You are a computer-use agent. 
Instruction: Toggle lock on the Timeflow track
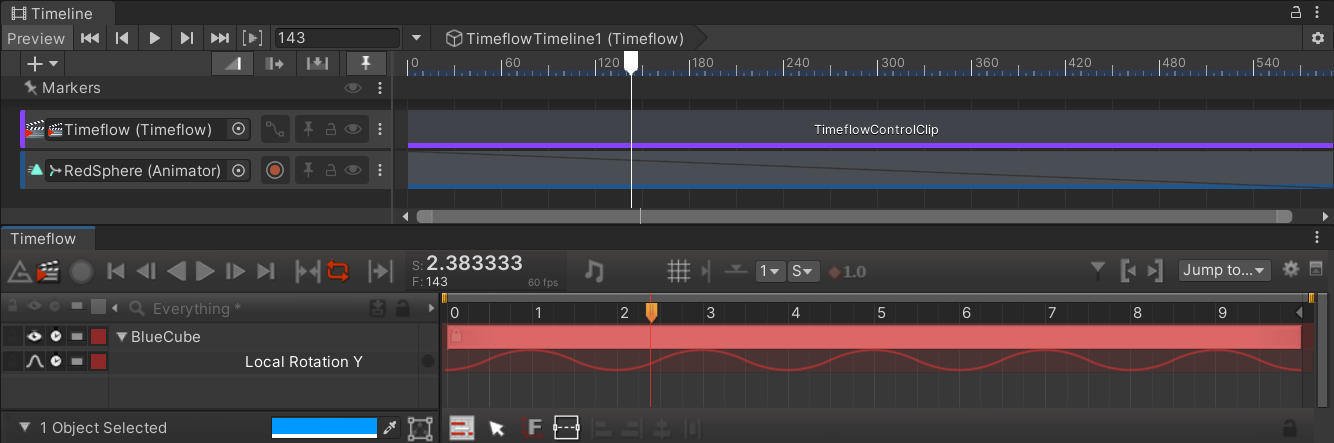(x=331, y=129)
